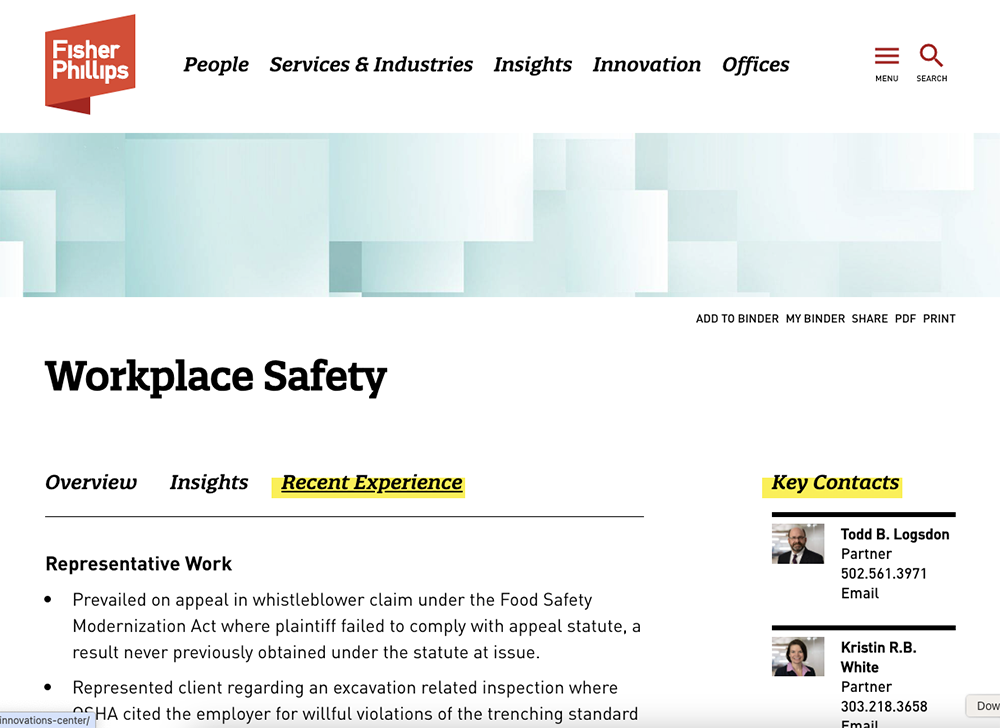
Task: Open Todd B. Logsdon's profile name link
Action: tap(894, 535)
